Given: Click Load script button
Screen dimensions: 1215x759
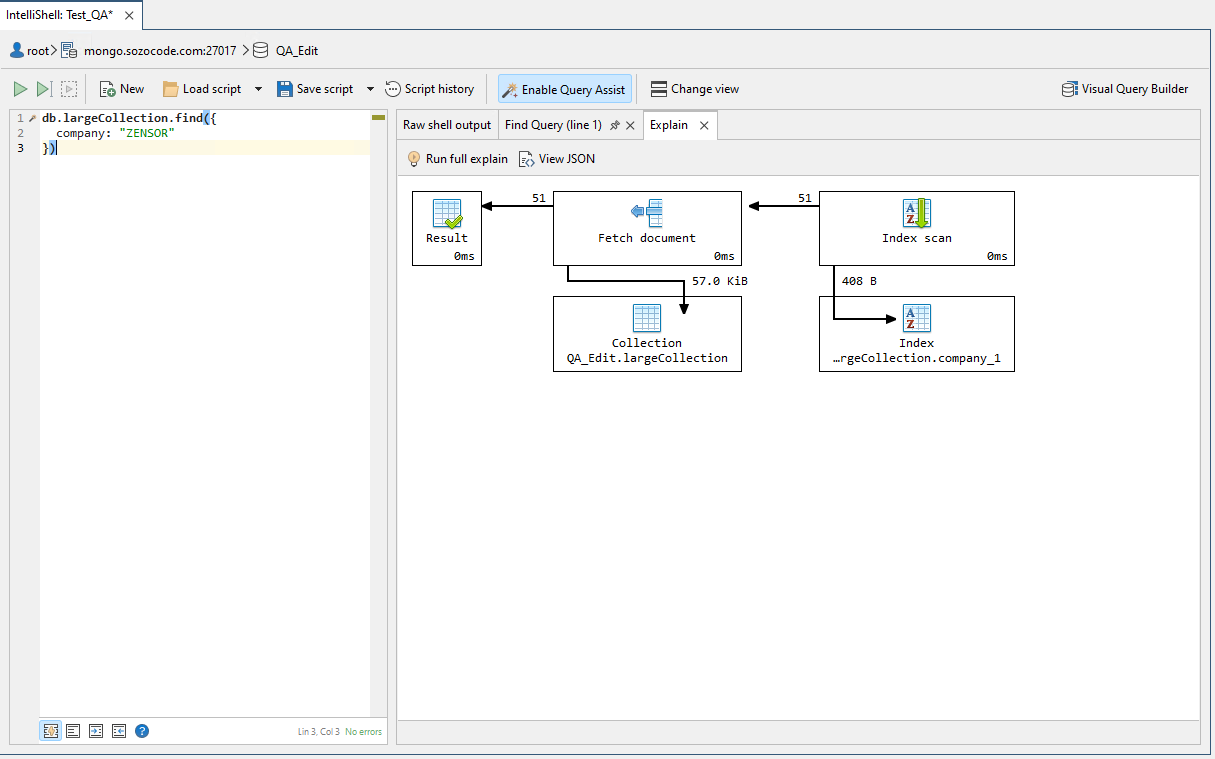Looking at the screenshot, I should [x=202, y=89].
